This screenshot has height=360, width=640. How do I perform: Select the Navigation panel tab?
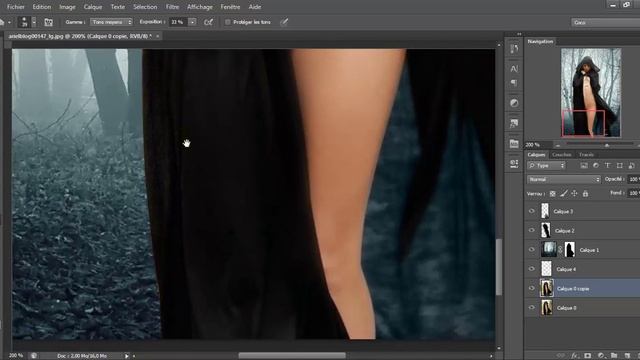click(x=540, y=42)
